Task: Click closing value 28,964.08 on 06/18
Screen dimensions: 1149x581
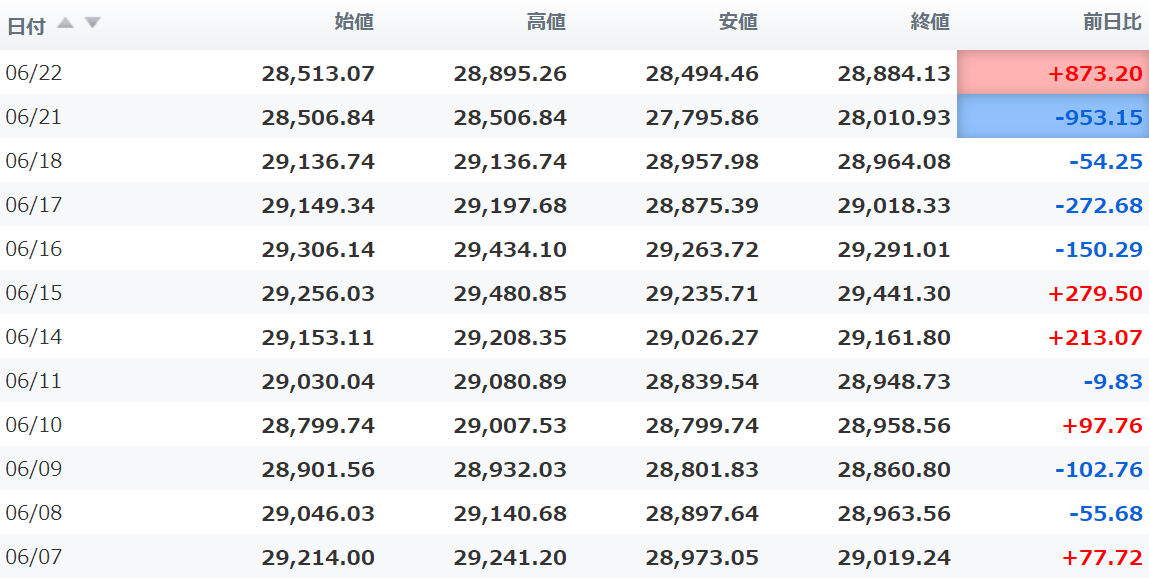Action: click(x=894, y=161)
